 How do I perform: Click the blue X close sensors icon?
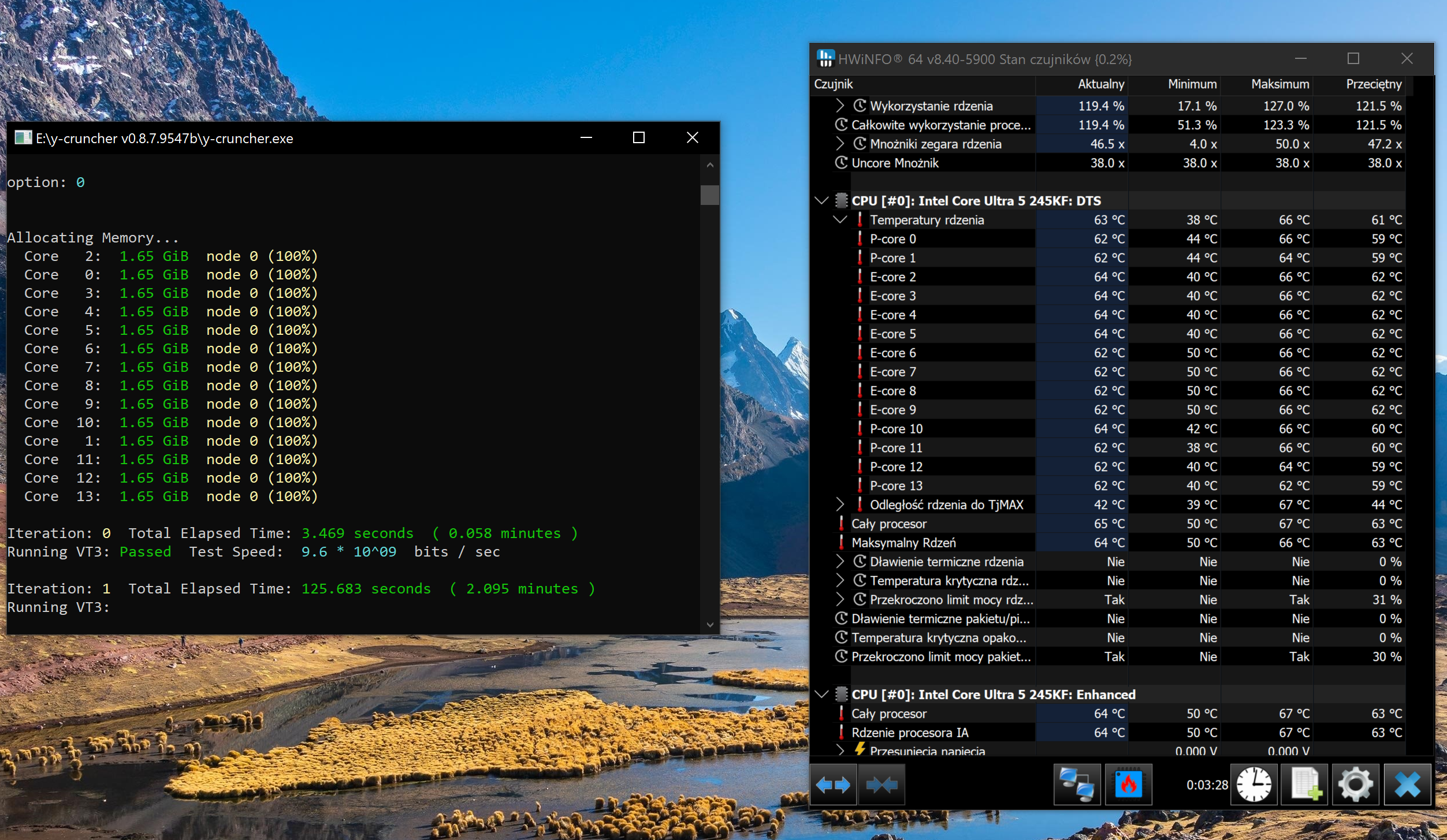(1407, 785)
